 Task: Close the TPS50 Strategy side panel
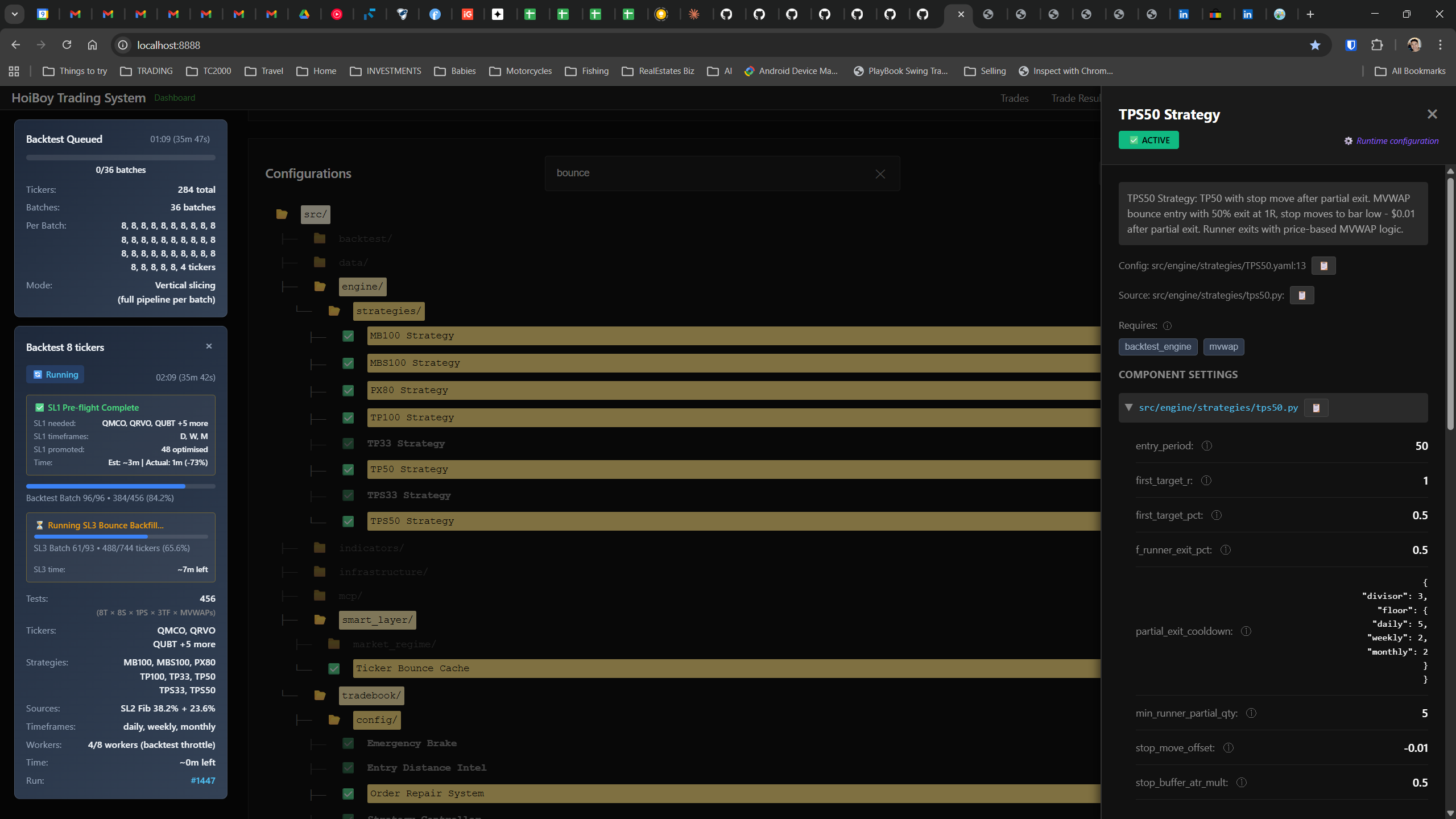click(x=1432, y=114)
